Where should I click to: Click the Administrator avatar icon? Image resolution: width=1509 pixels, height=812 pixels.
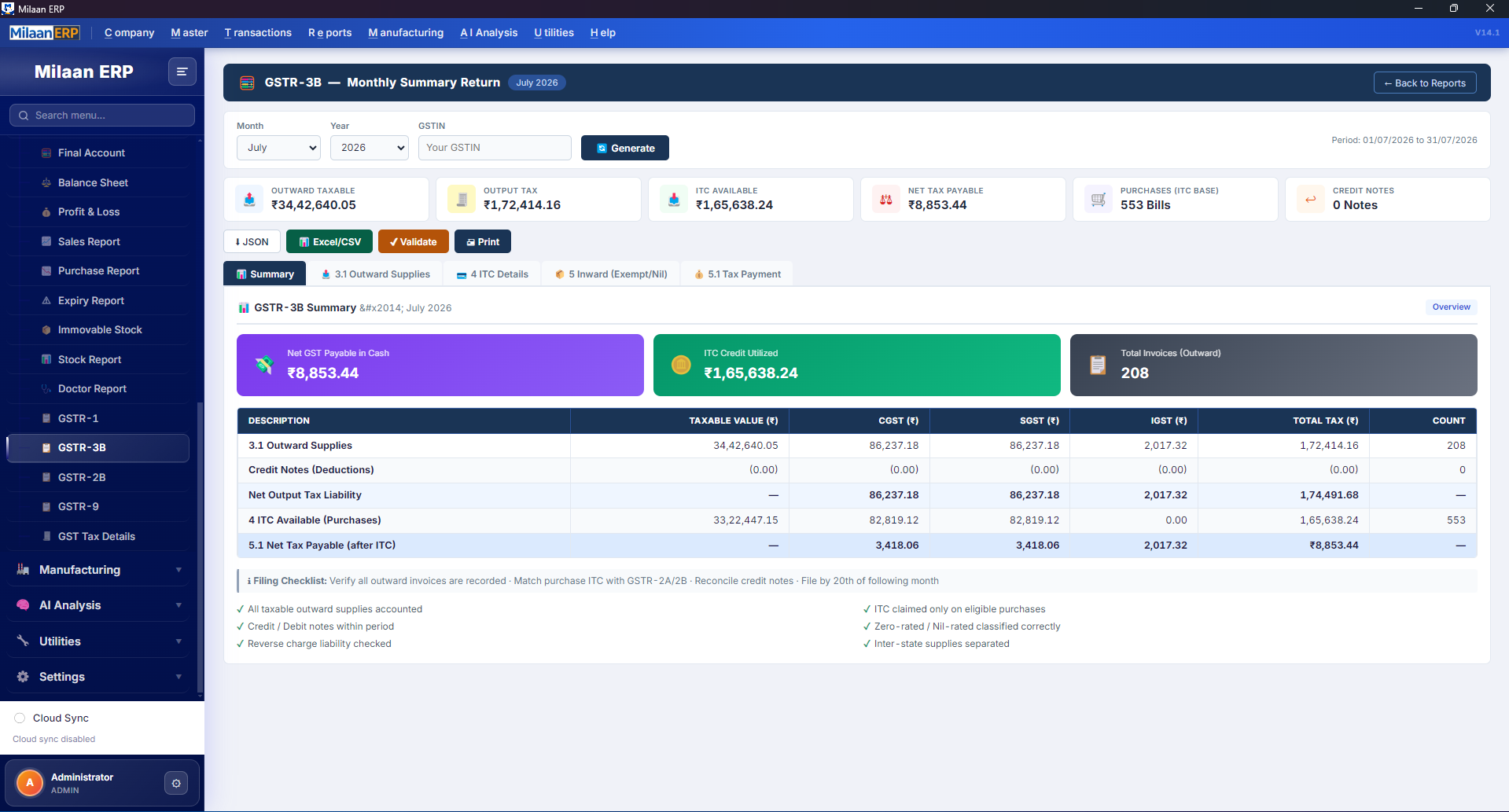click(30, 783)
